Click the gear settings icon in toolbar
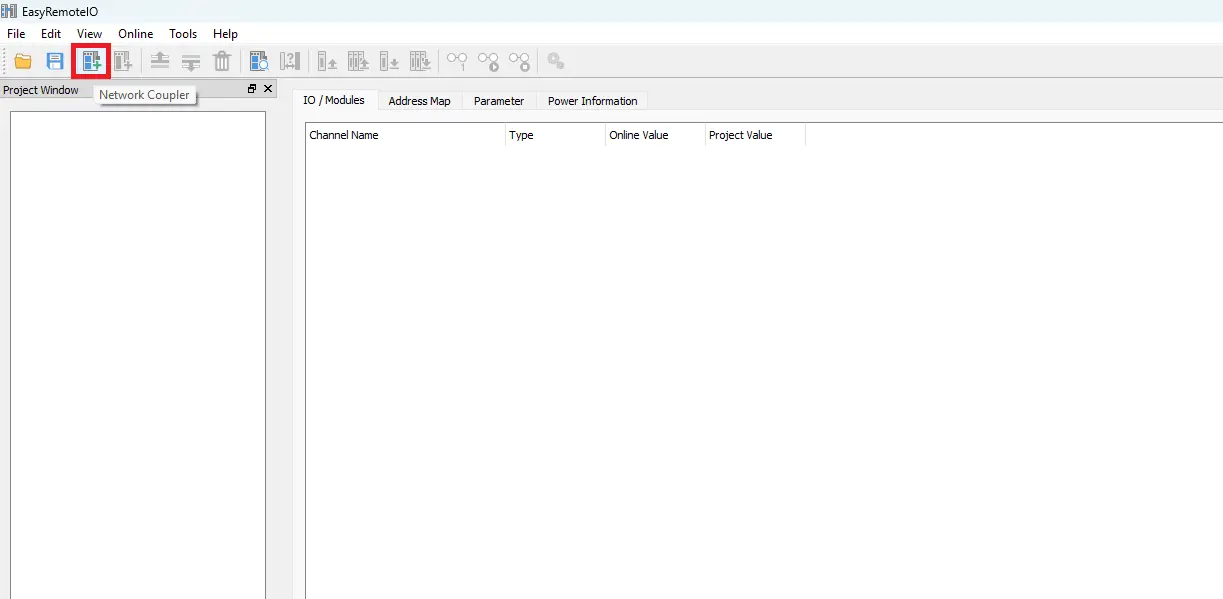 [x=556, y=61]
